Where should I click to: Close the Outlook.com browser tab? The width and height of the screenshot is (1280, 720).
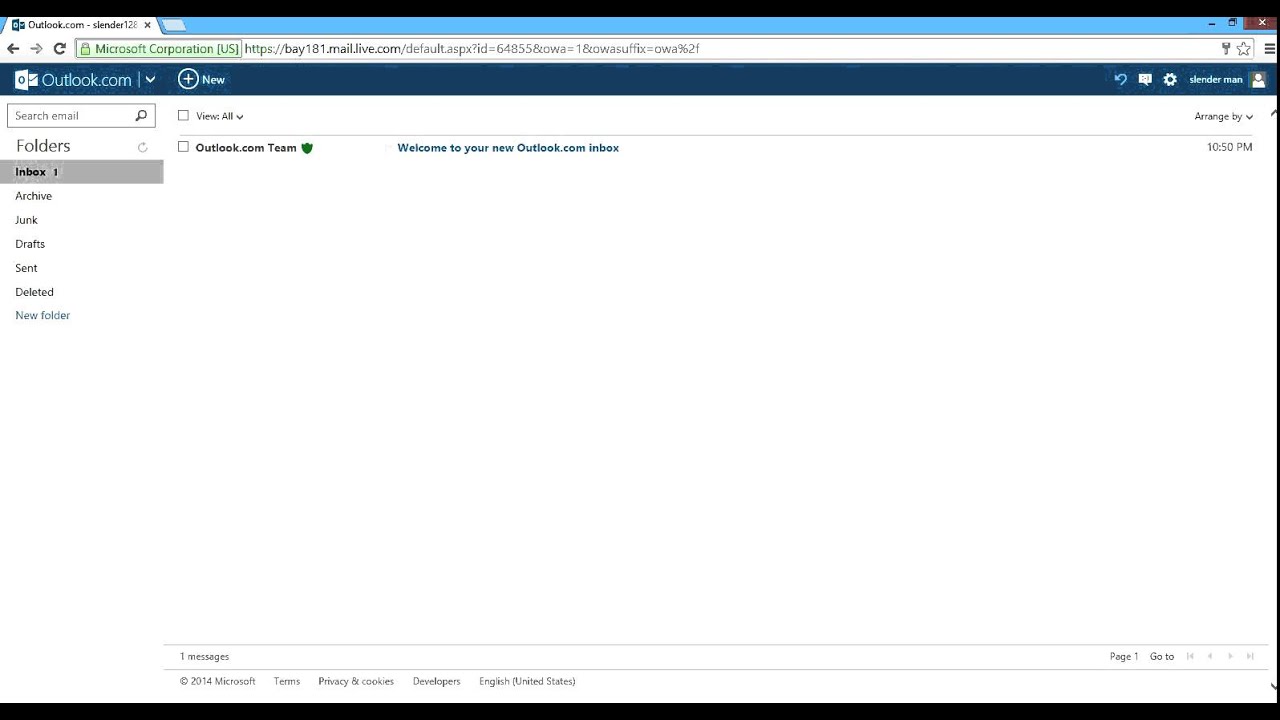click(147, 24)
